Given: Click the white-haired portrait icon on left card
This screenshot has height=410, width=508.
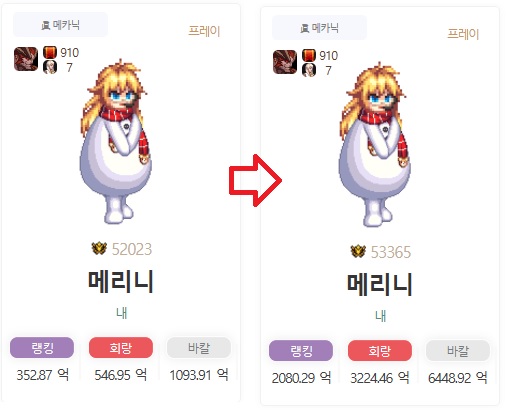Looking at the screenshot, I should point(50,67).
